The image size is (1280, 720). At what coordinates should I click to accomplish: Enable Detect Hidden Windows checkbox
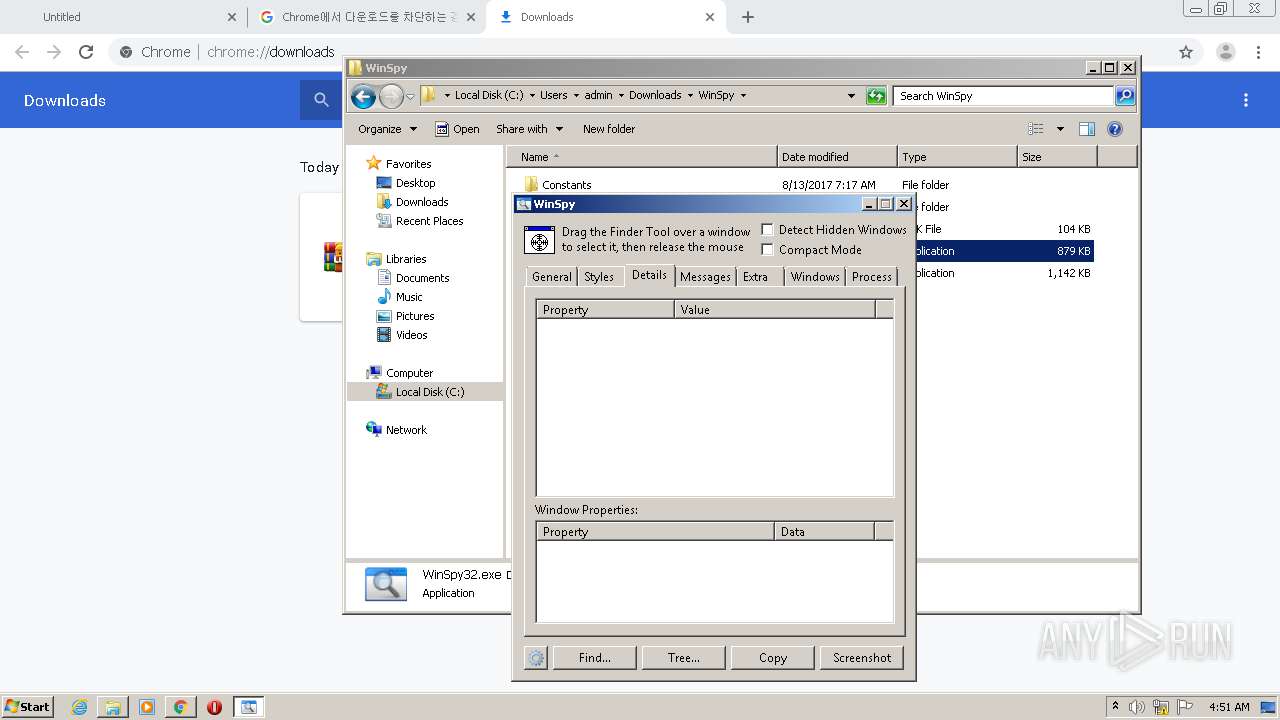coord(768,230)
